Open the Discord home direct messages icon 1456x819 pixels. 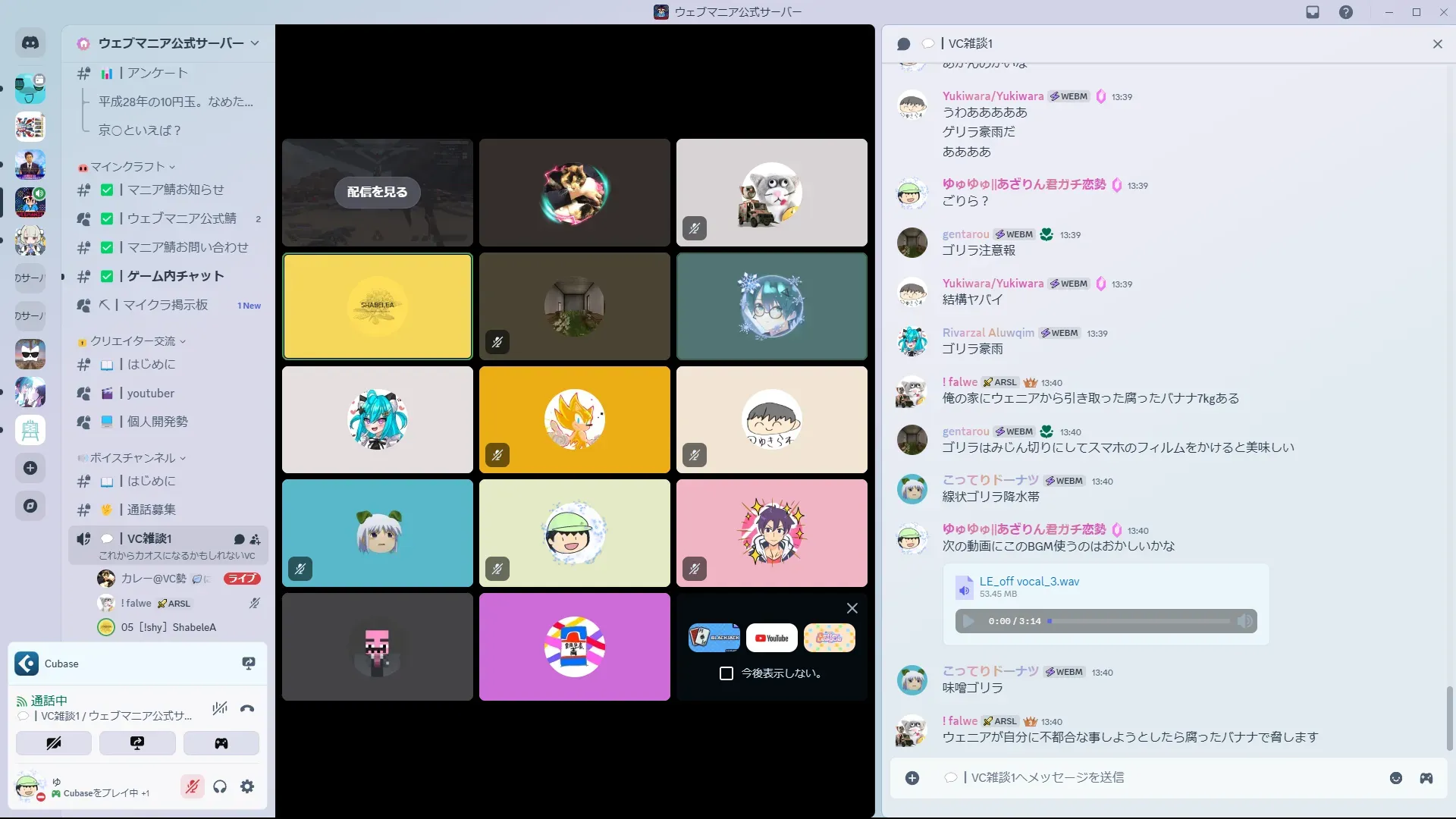[30, 43]
